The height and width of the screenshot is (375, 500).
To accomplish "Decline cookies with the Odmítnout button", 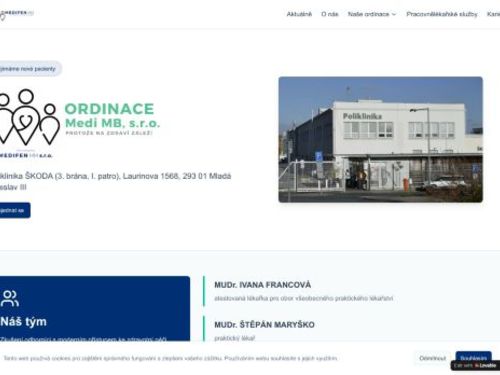I will coord(432,358).
